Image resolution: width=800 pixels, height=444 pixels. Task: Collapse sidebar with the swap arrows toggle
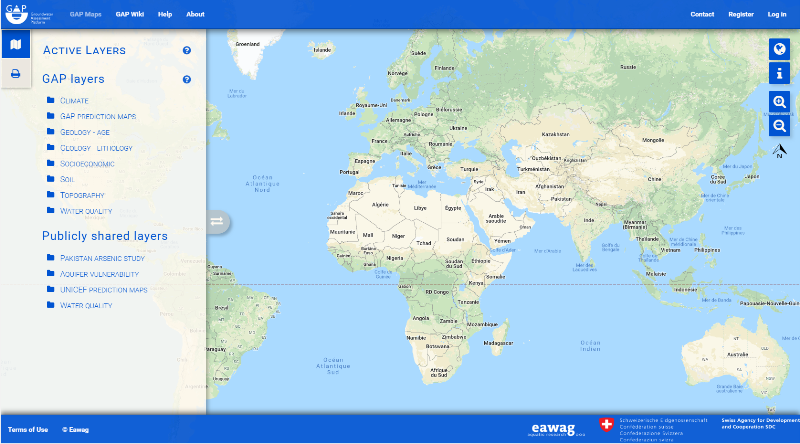[217, 221]
